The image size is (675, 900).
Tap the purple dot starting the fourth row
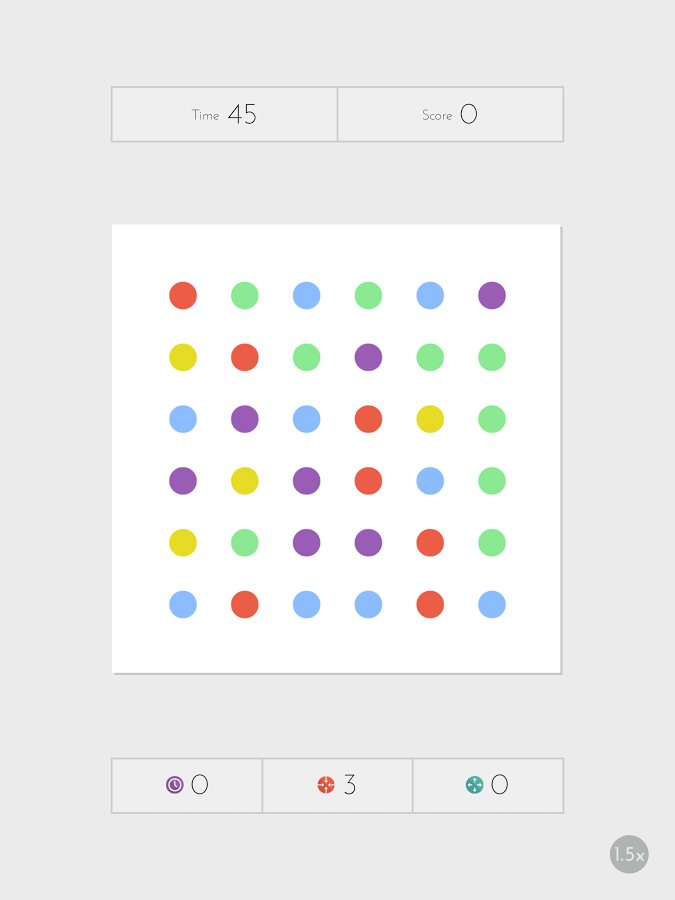[183, 481]
